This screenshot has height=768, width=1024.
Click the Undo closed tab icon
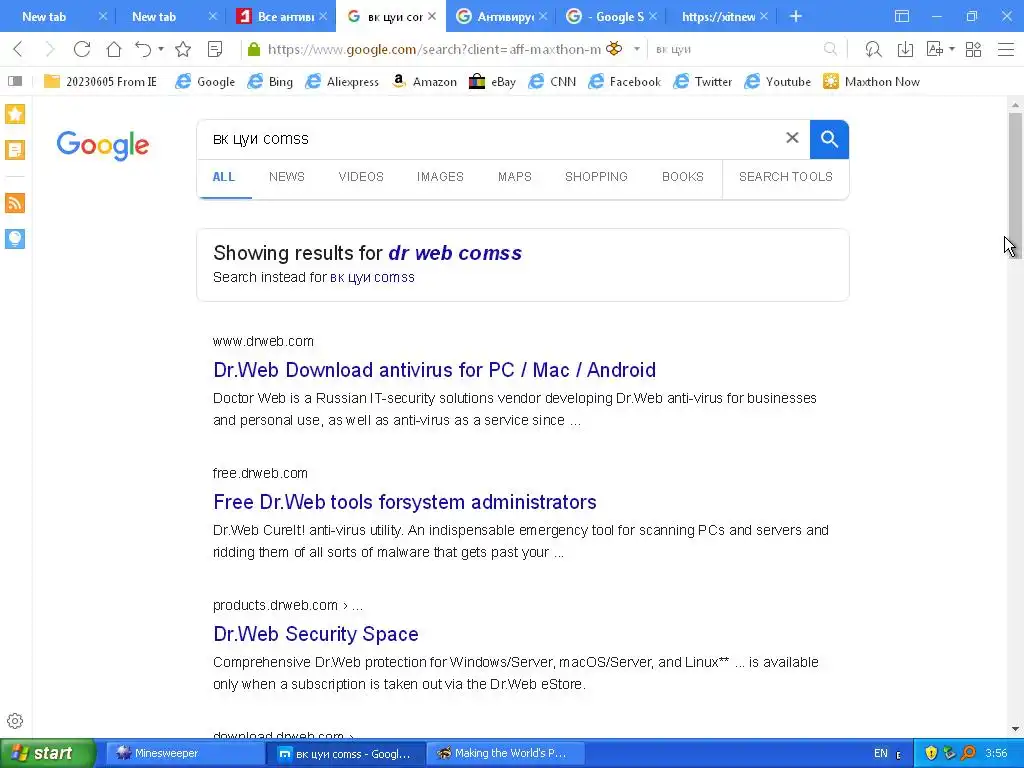pos(143,49)
